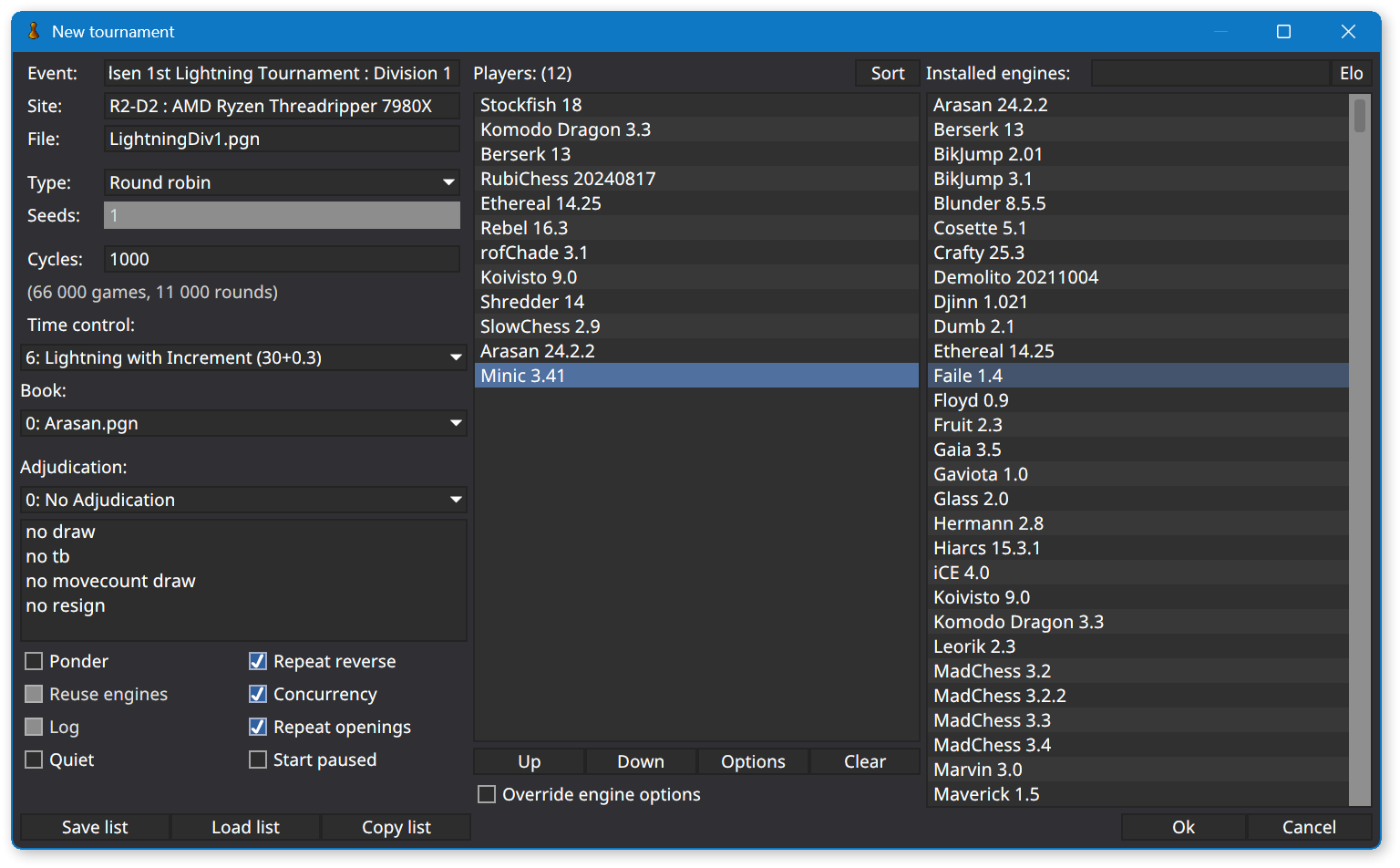Image resolution: width=1400 pixels, height=868 pixels.
Task: Click the Cancel button
Action: (1309, 827)
